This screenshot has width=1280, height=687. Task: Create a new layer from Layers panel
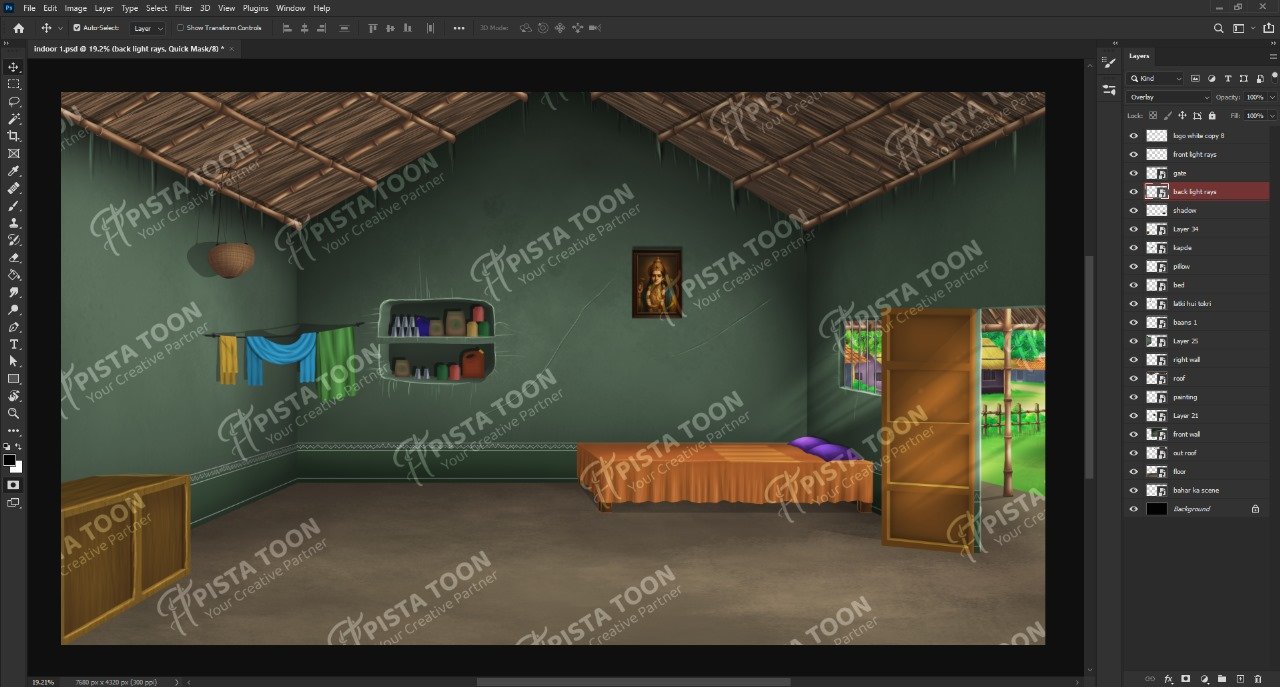[1240, 679]
